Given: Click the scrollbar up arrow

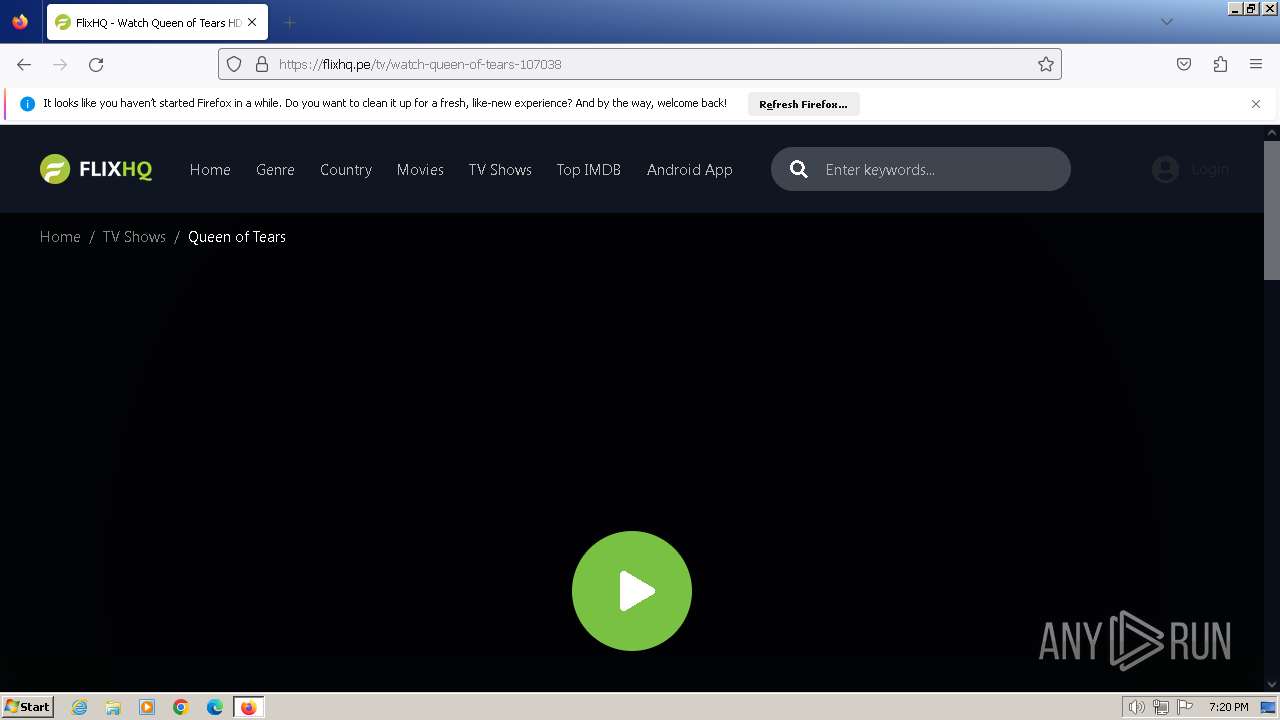Looking at the screenshot, I should tap(1272, 132).
